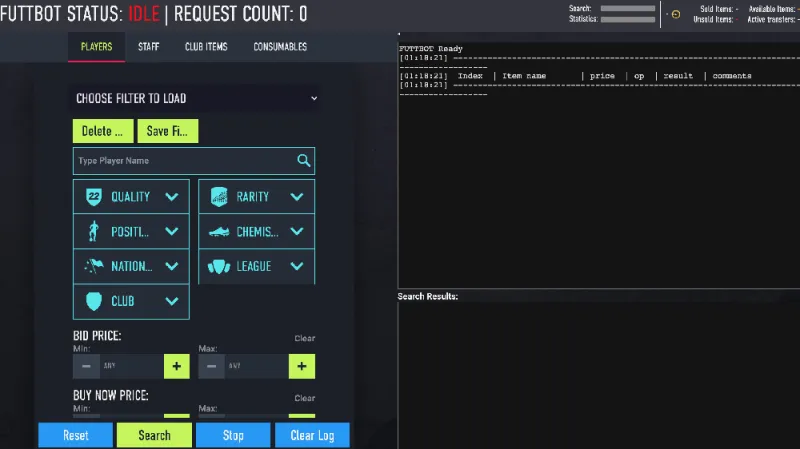Click the Quality shield icon

(x=94, y=197)
